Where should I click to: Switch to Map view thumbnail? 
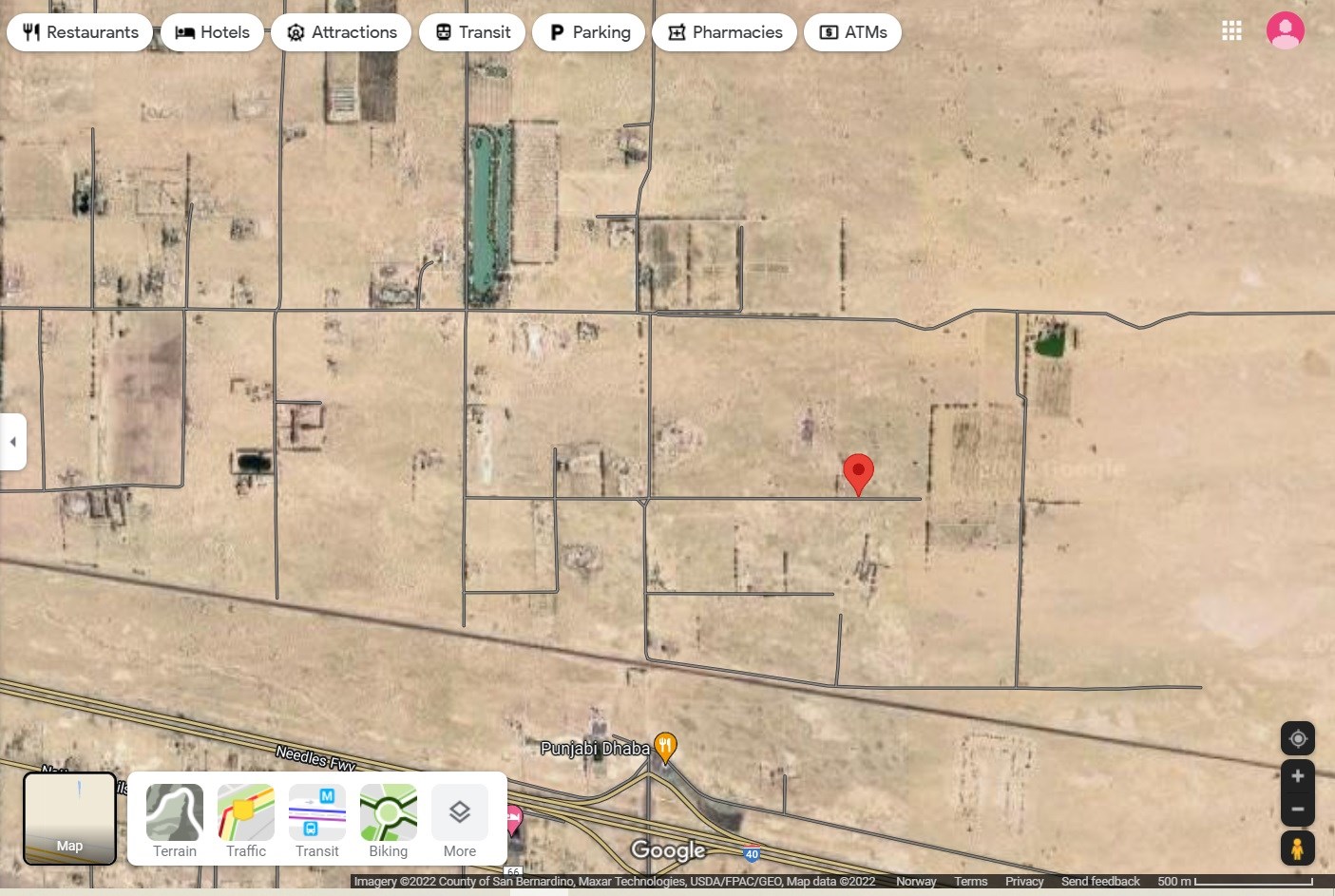69,818
